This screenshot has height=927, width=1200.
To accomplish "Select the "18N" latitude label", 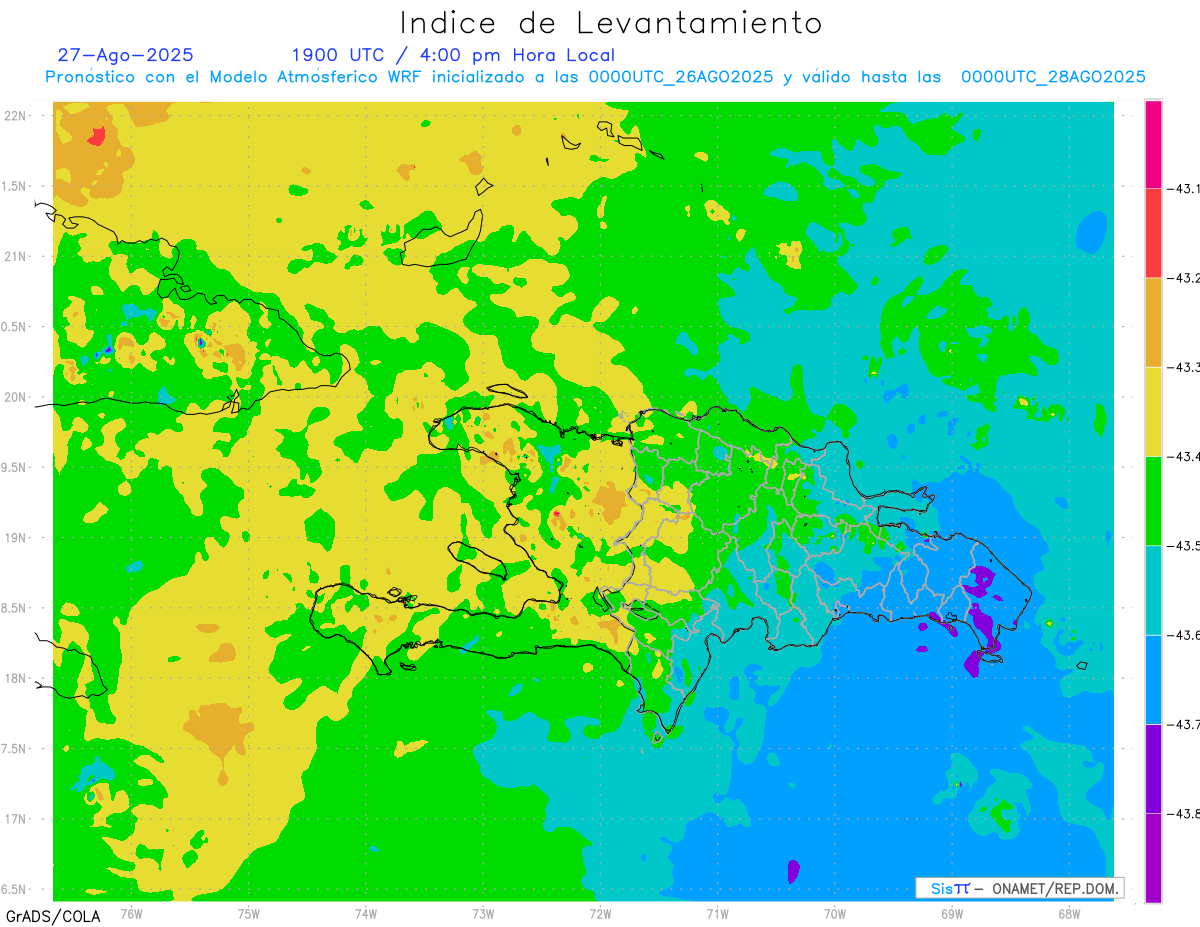I will [x=16, y=679].
